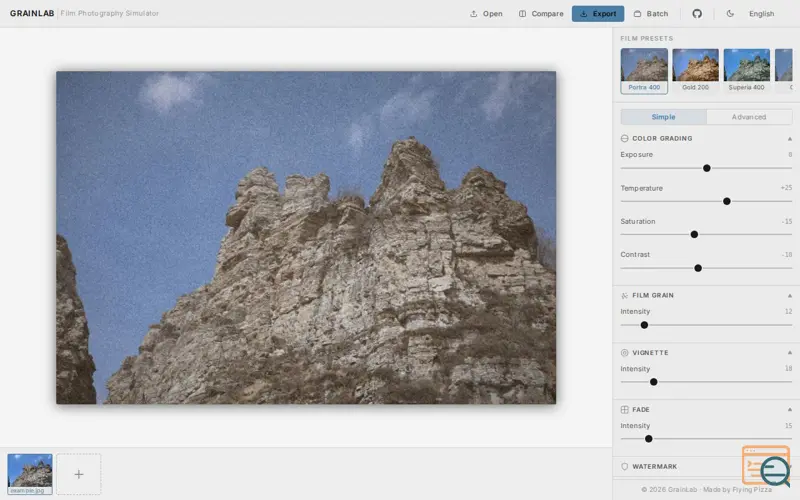Click the Temperature value +25
Screen dimensions: 800x500
786,188
